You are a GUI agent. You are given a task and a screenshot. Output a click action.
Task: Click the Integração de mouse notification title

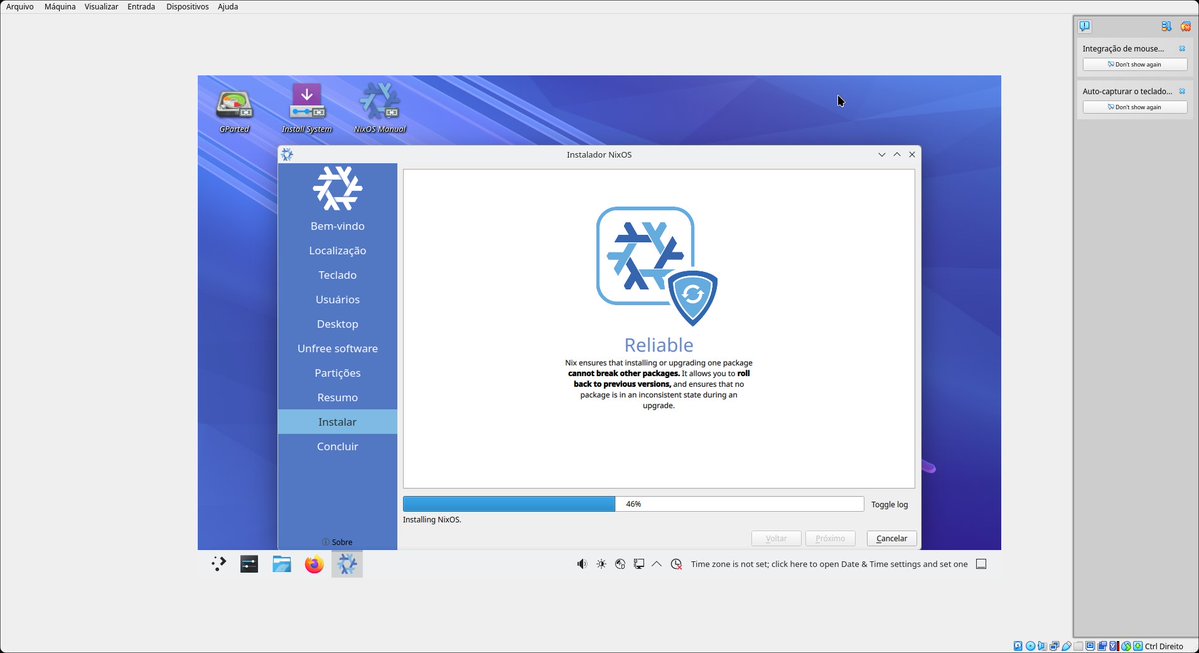(1123, 48)
